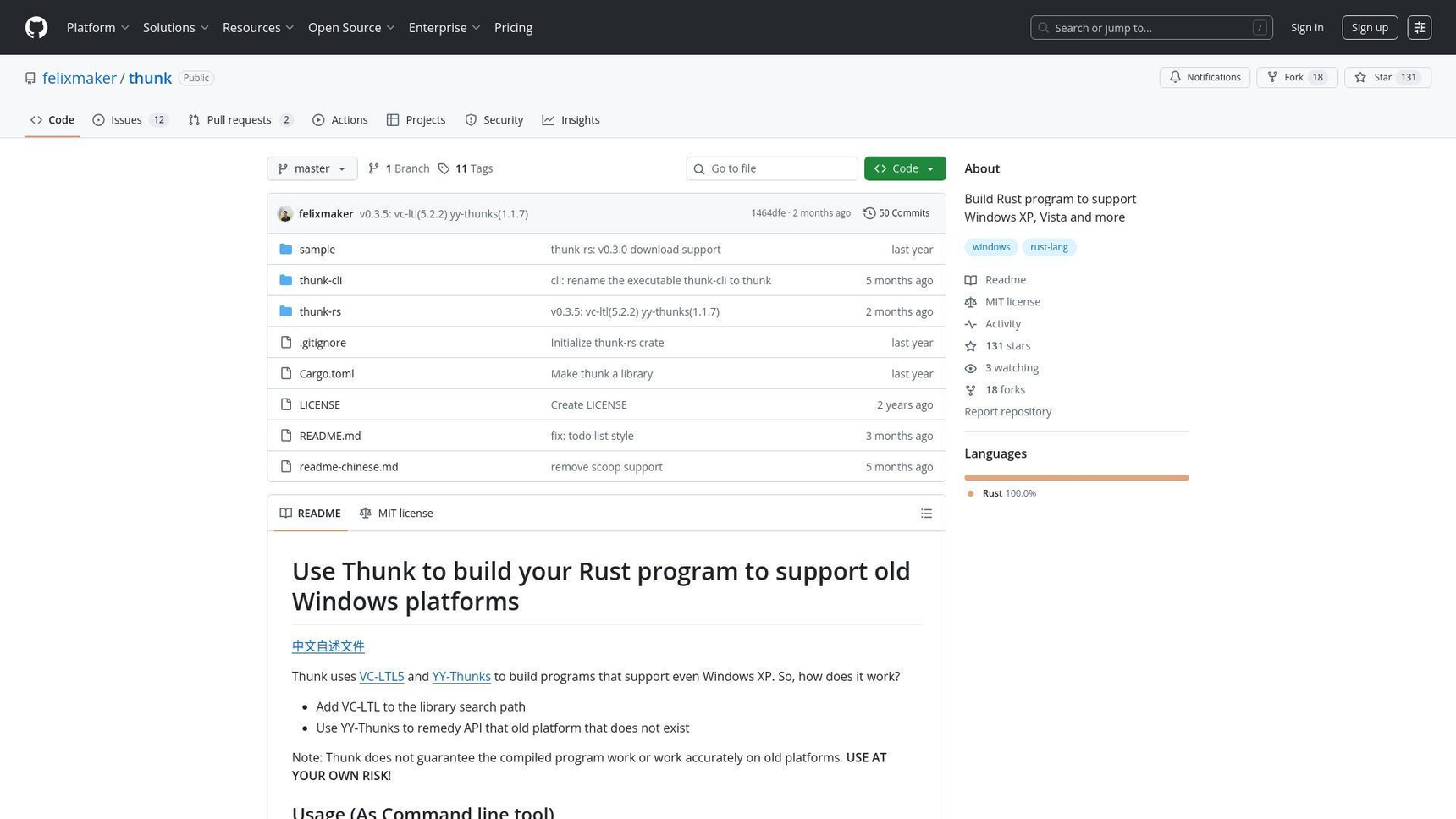1456x819 pixels.
Task: Open the YY-Thunks link
Action: [x=461, y=677]
